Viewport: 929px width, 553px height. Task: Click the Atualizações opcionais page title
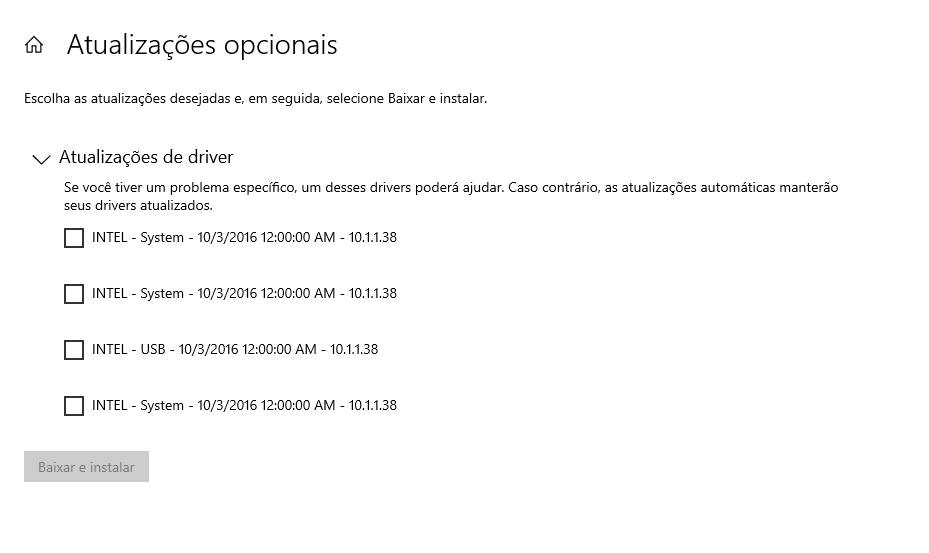click(x=202, y=45)
